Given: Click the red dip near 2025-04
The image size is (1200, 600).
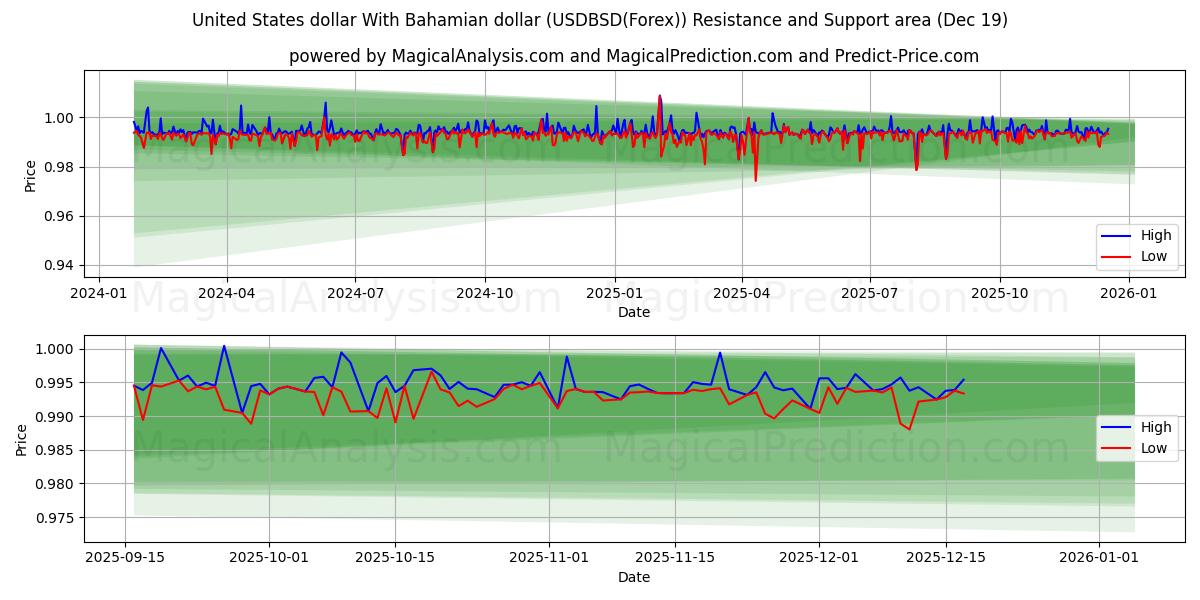Looking at the screenshot, I should pos(756,178).
